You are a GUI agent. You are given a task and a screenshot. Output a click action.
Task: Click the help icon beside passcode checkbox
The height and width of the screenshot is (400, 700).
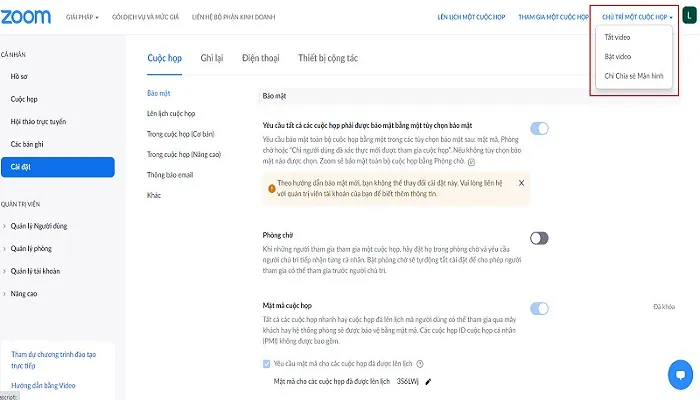420,364
